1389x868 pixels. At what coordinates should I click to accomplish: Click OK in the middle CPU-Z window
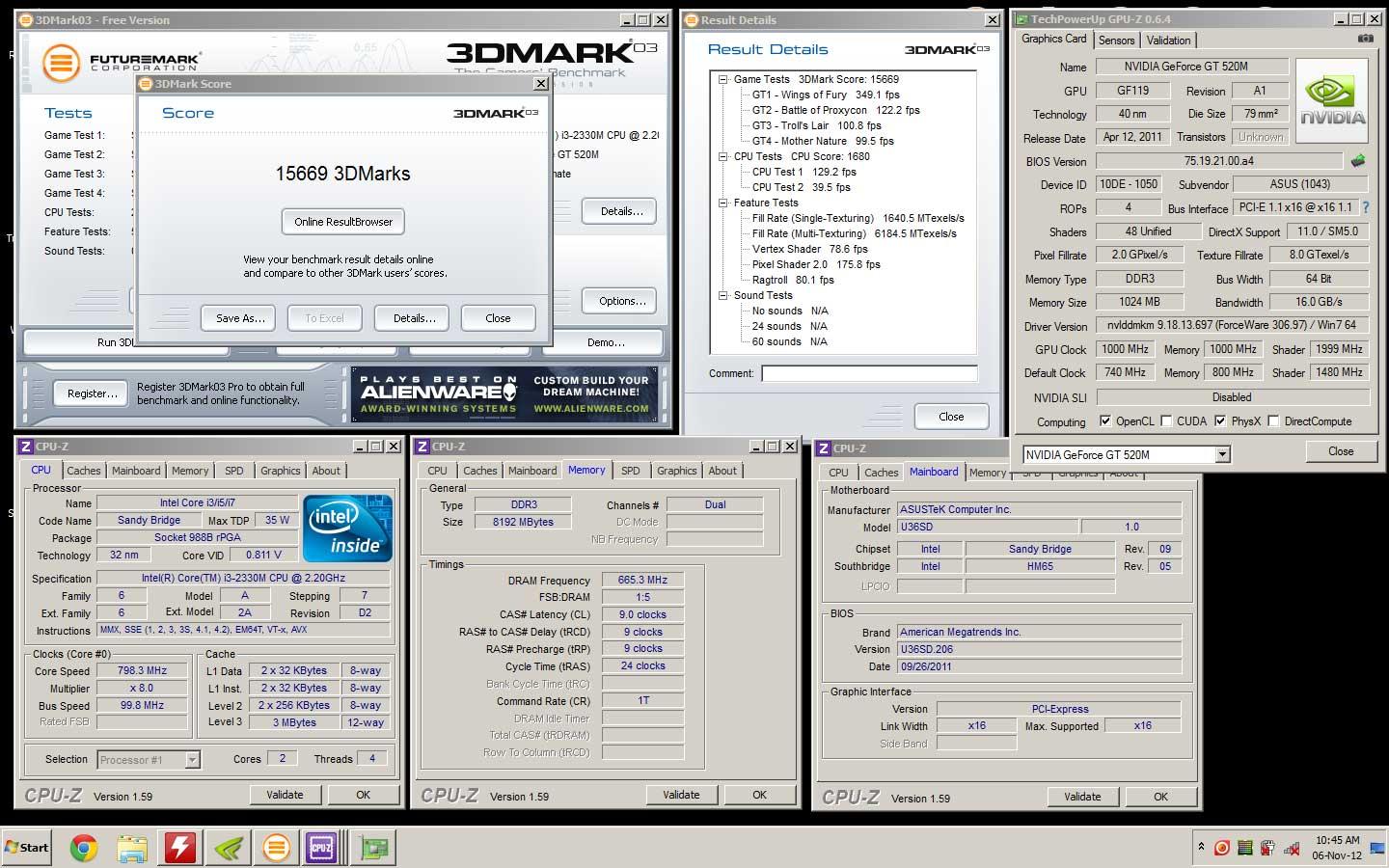click(x=760, y=795)
